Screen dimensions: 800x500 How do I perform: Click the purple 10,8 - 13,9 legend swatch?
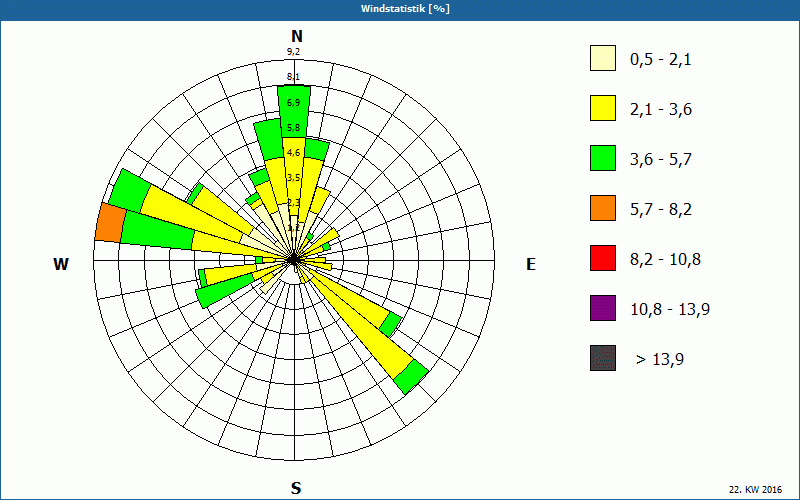603,308
